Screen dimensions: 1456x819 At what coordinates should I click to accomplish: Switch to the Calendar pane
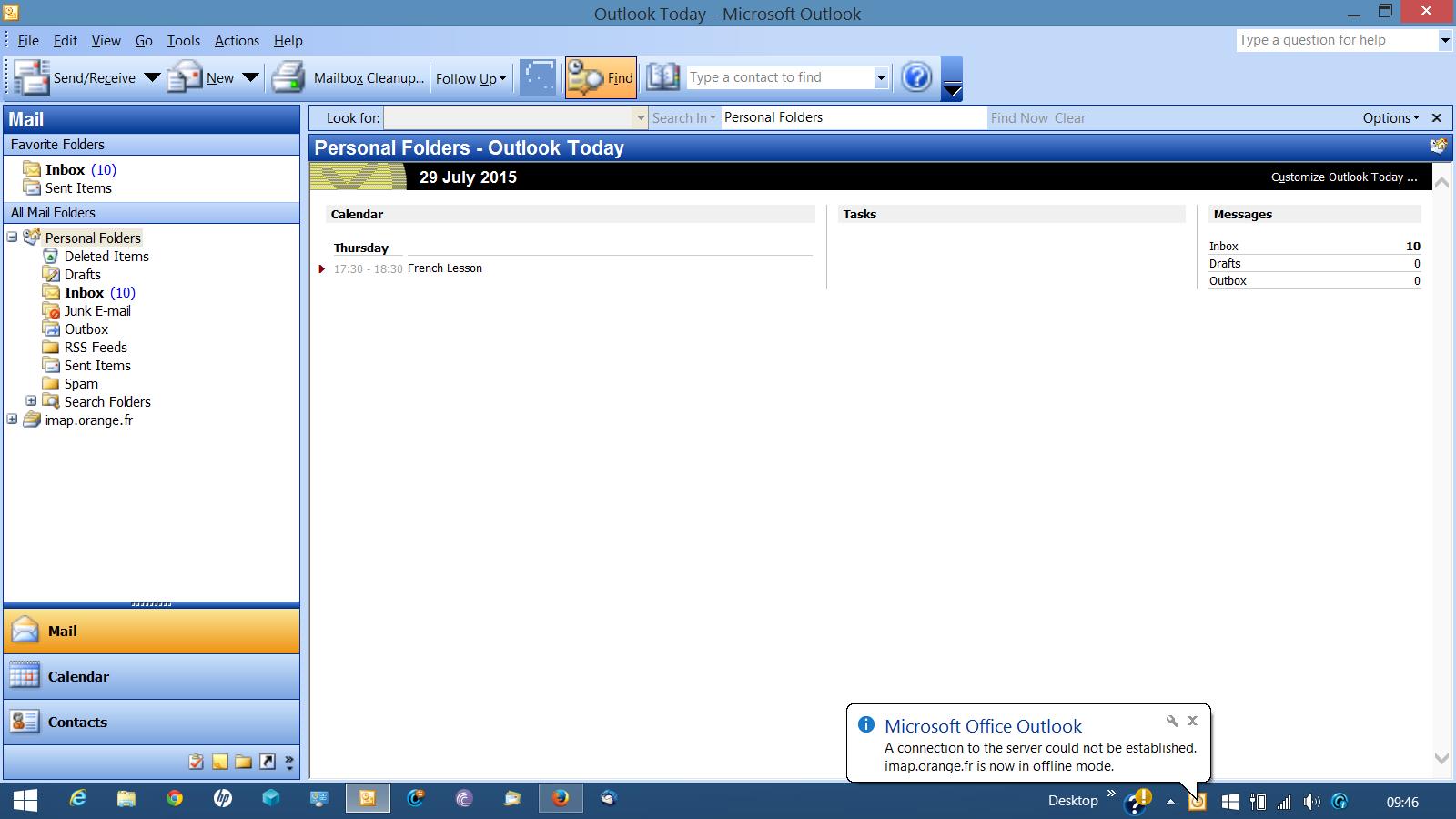coord(79,676)
